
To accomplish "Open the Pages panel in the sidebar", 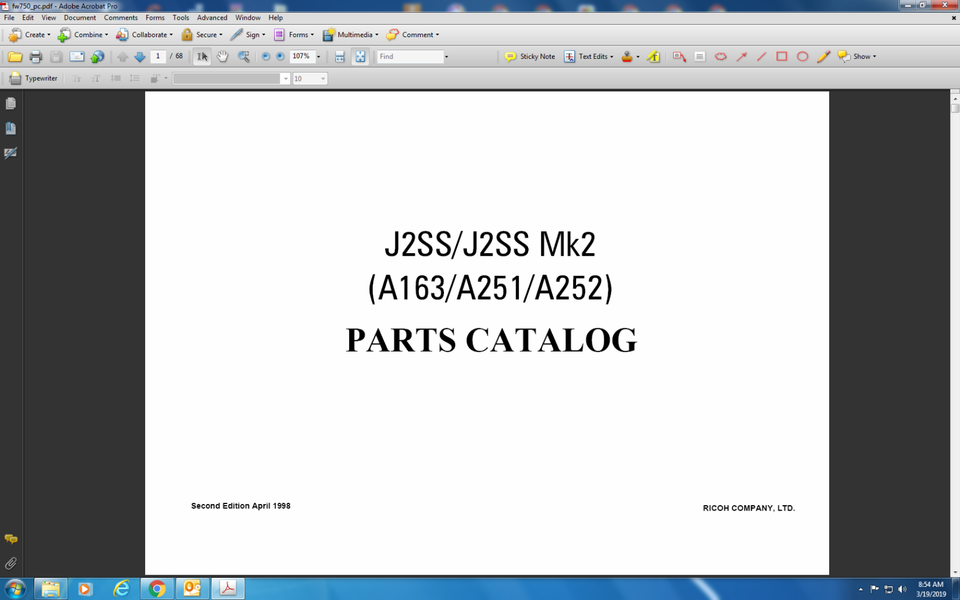I will point(10,103).
